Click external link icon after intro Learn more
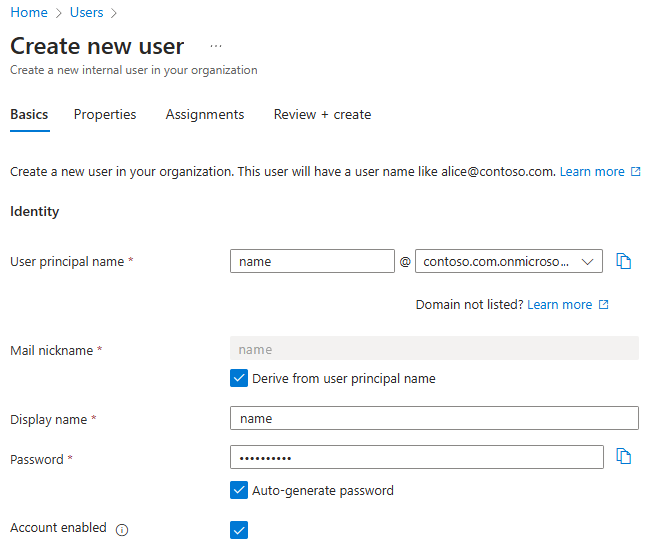Viewport: 651px width, 546px height. 635,172
